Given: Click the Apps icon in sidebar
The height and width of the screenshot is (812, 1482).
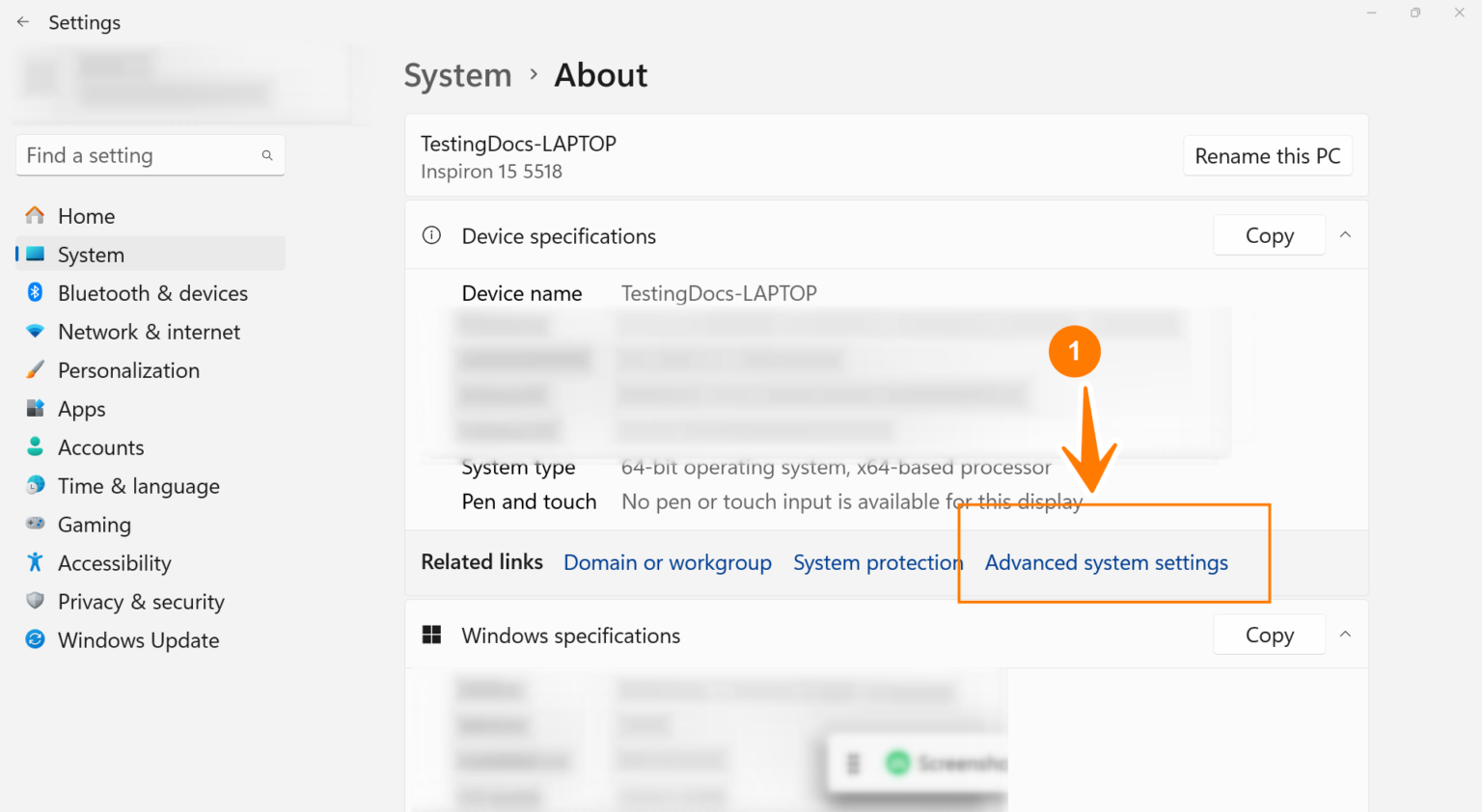Looking at the screenshot, I should (x=35, y=408).
